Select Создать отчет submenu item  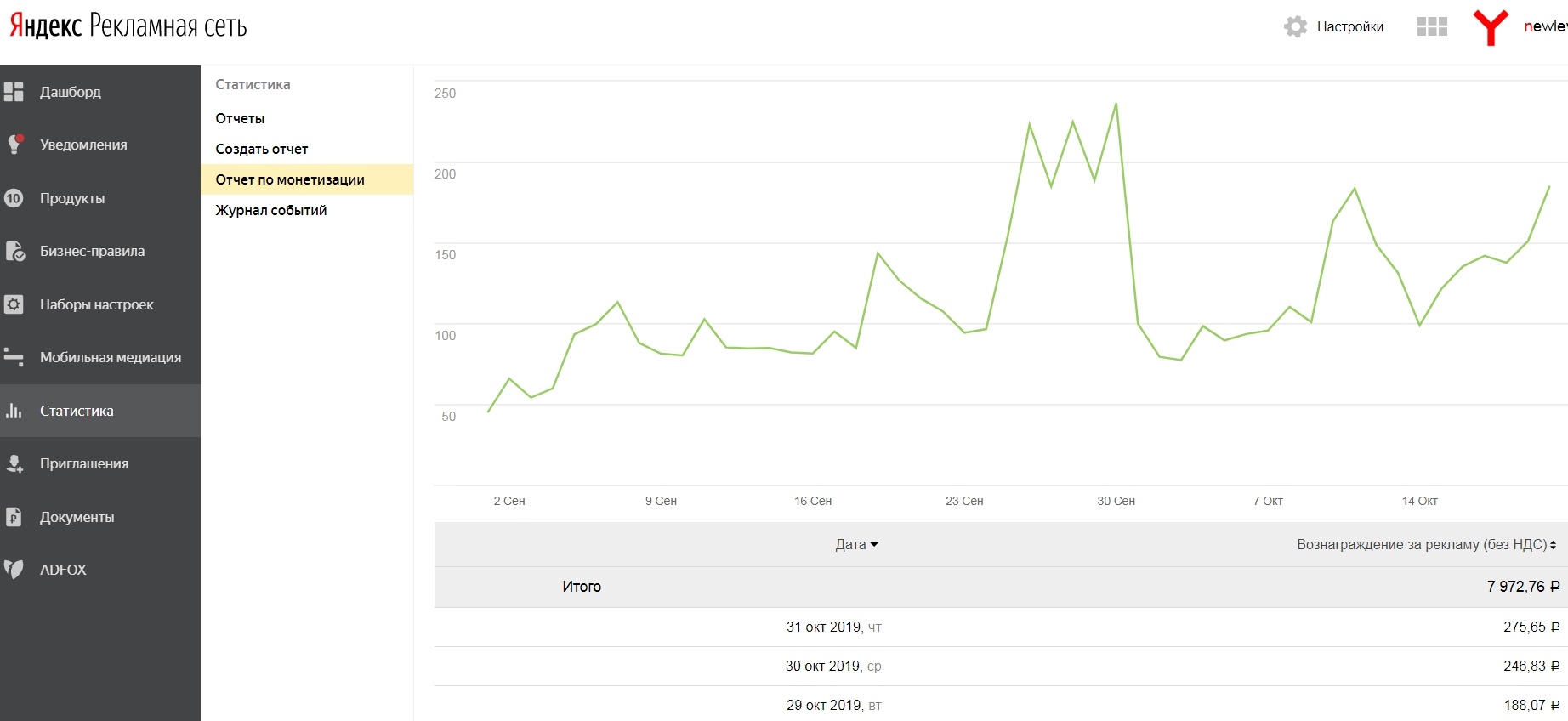262,149
